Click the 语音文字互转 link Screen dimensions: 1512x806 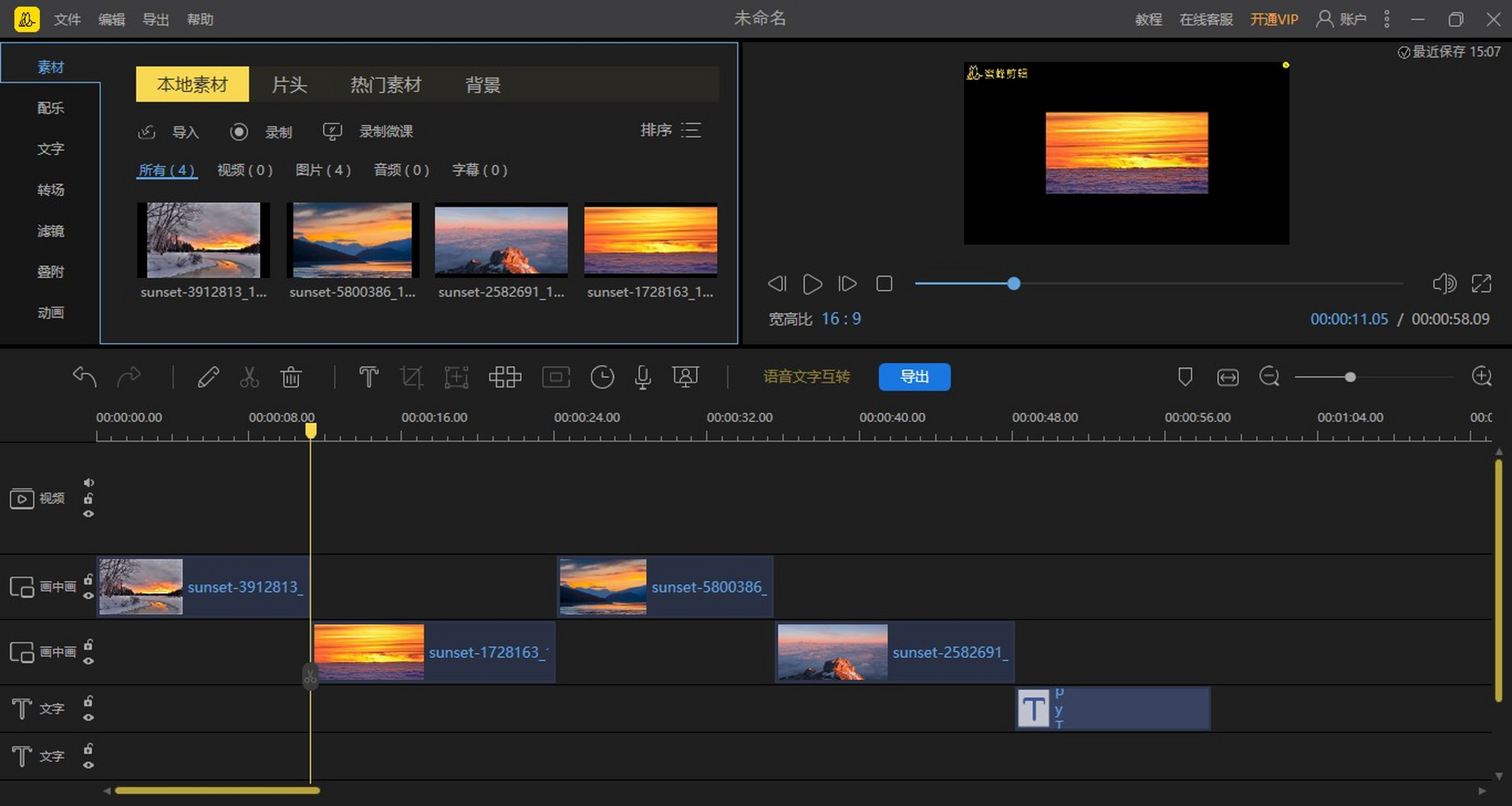pos(806,377)
